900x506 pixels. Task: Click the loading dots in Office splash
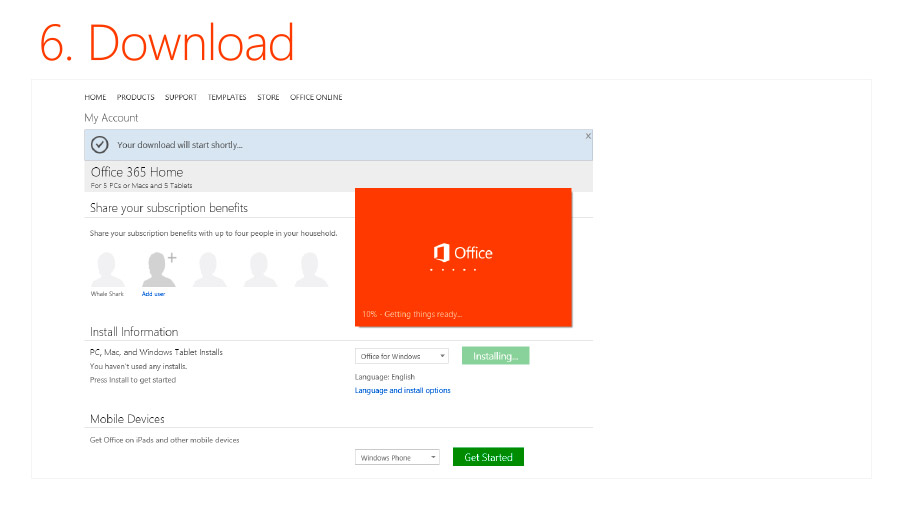click(453, 270)
